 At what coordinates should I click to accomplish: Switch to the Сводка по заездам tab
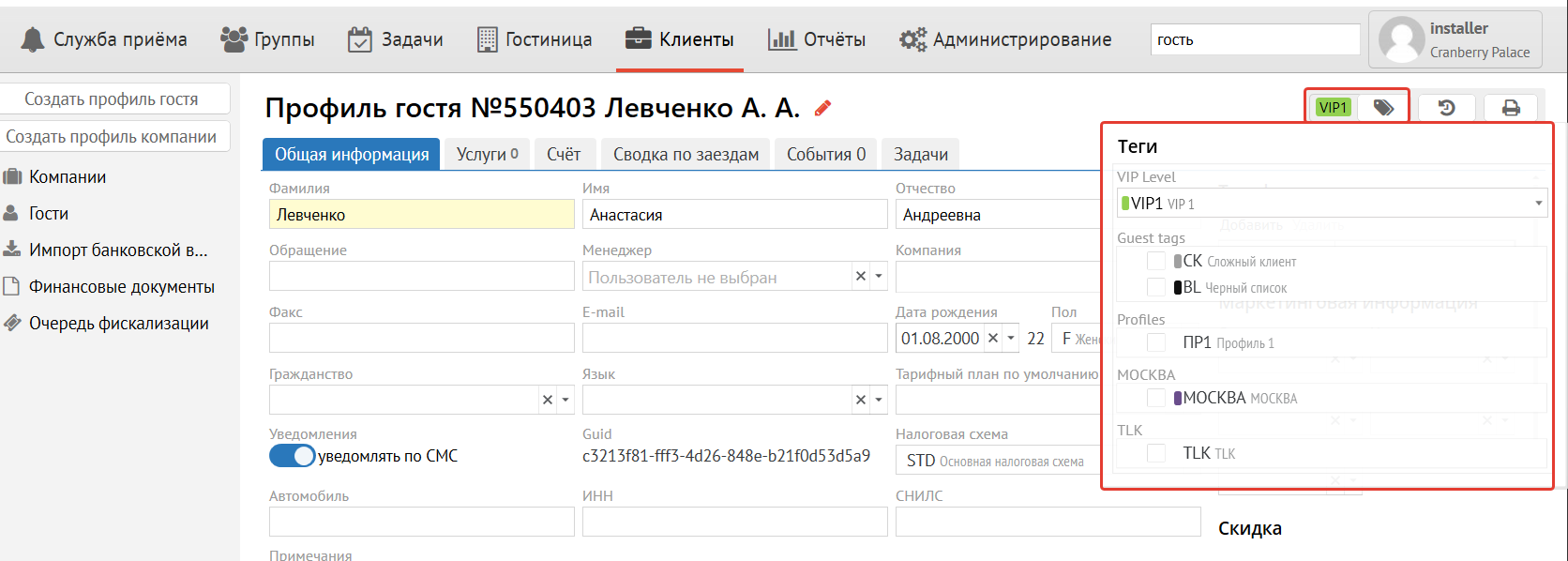pyautogui.click(x=686, y=155)
